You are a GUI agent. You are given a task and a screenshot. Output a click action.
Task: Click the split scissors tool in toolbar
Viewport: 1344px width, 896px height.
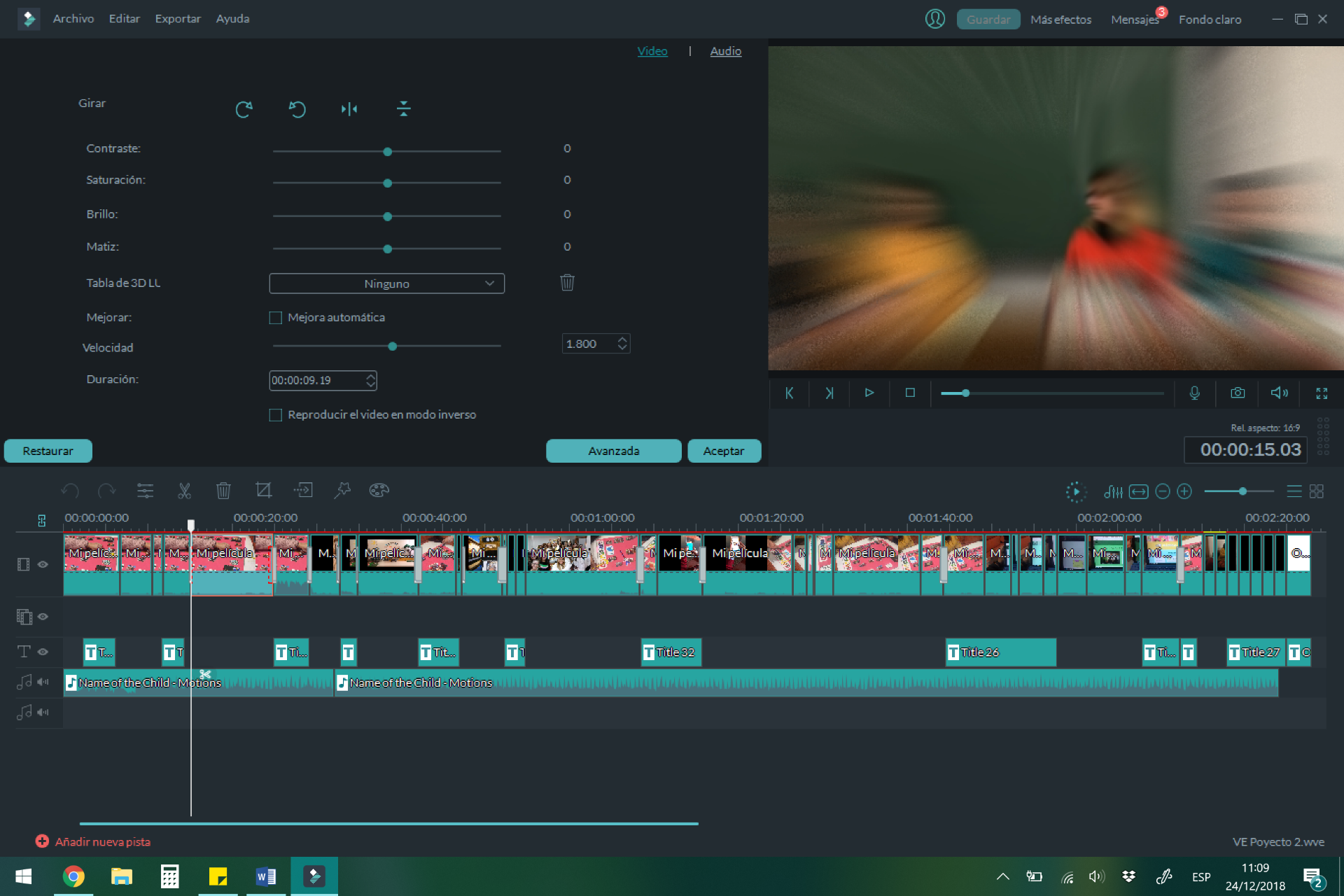click(x=184, y=491)
